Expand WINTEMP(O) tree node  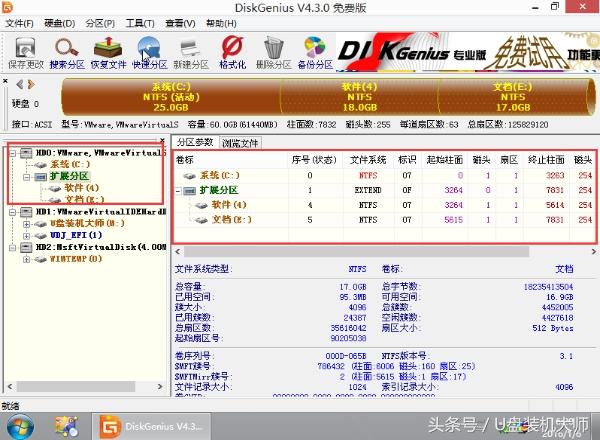coord(26,259)
